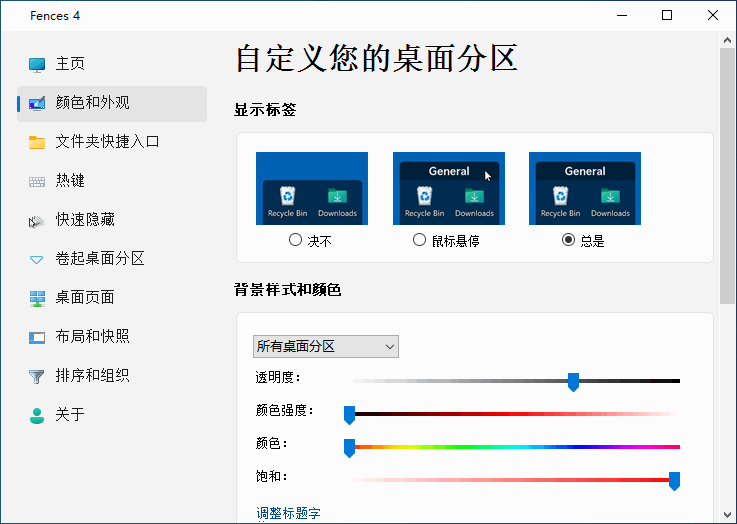Click the 快速隐藏 cursor icon
The width and height of the screenshot is (737, 524).
(36, 221)
